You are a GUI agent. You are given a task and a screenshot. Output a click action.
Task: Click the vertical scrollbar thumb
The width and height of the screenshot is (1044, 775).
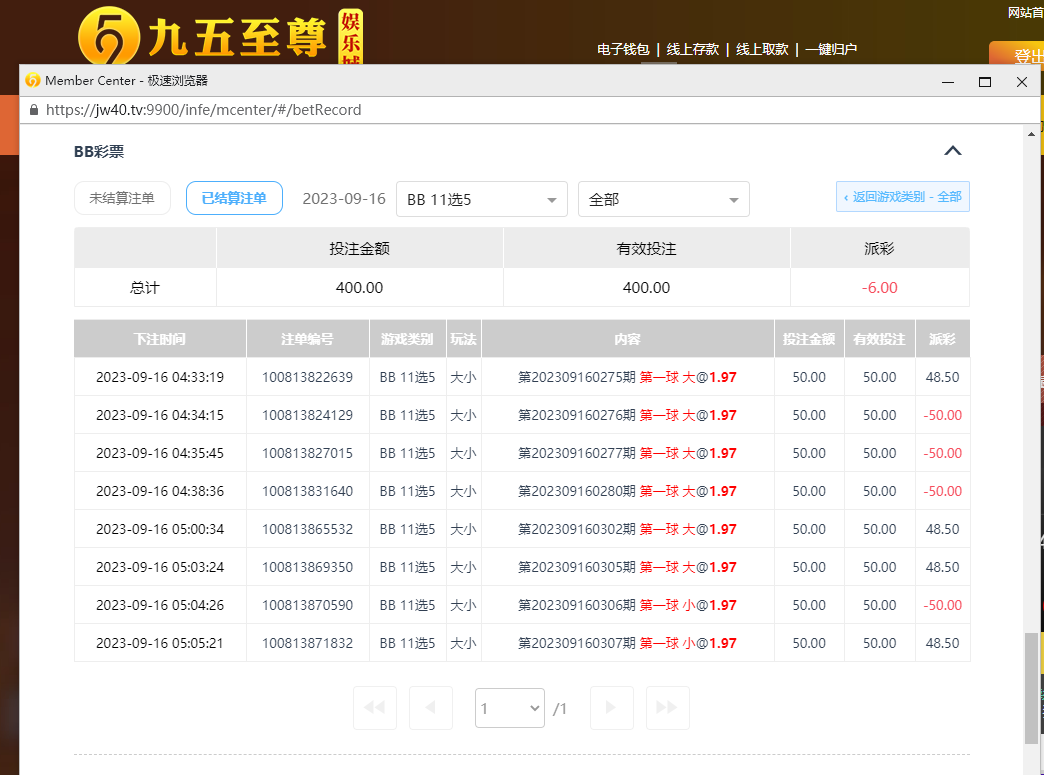click(1031, 688)
